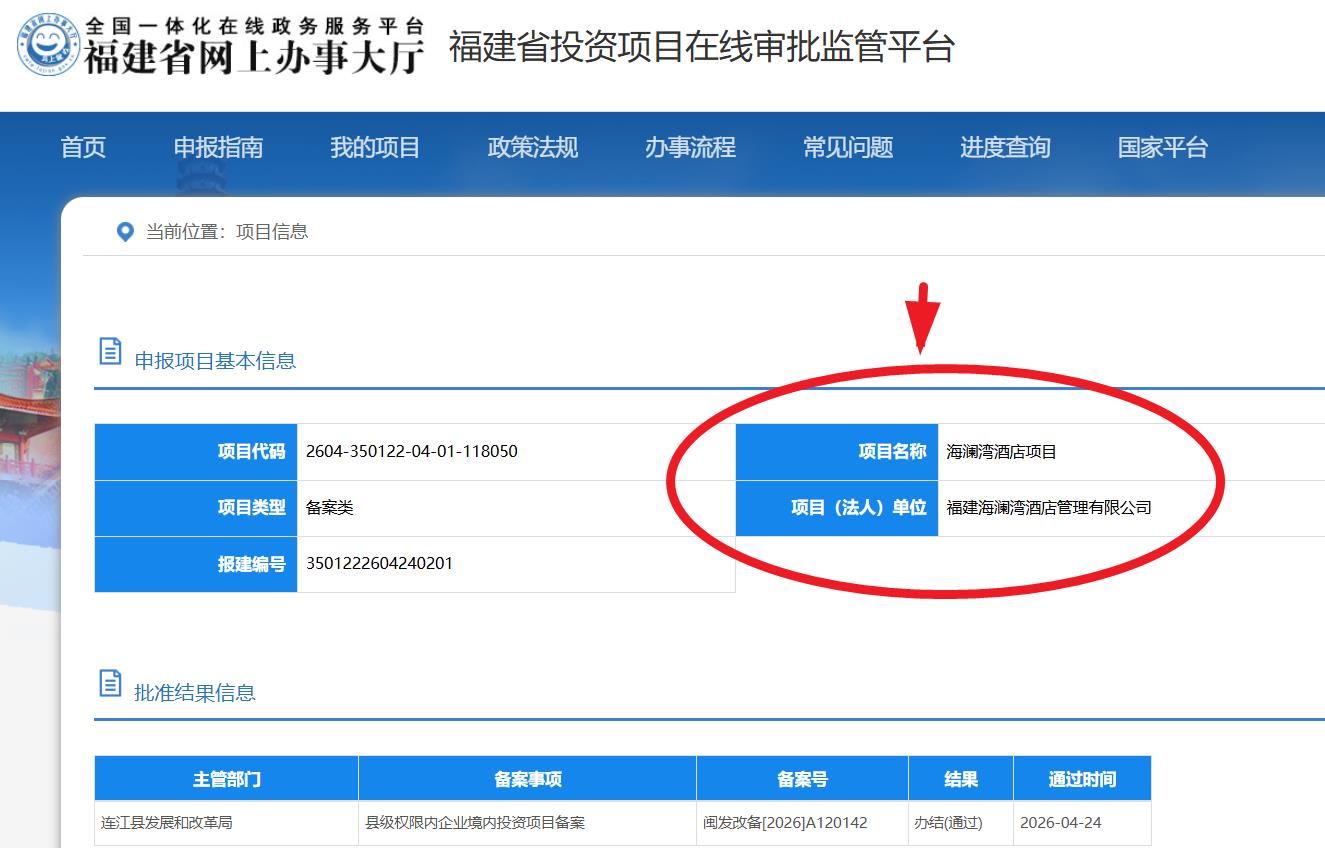Click record number 闽发改备[2026]A120142

click(x=785, y=823)
